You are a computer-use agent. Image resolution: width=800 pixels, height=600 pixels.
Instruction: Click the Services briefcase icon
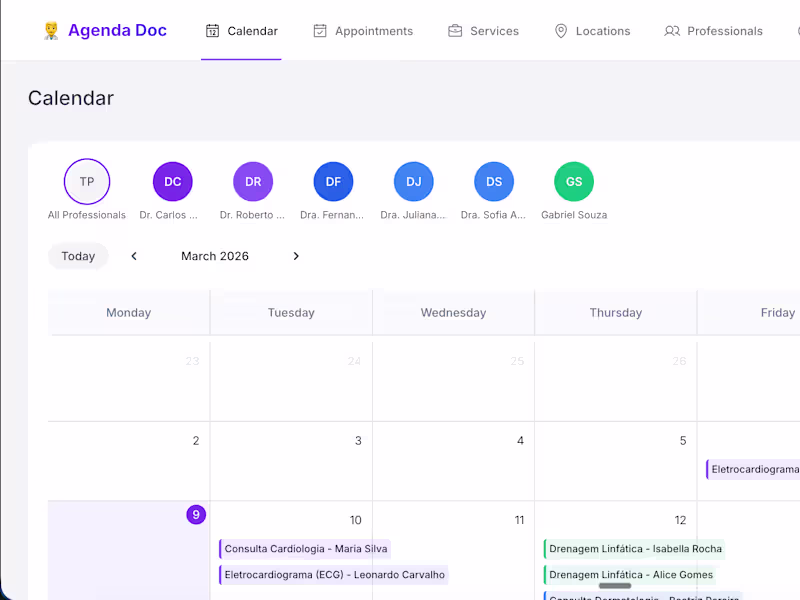(x=455, y=31)
